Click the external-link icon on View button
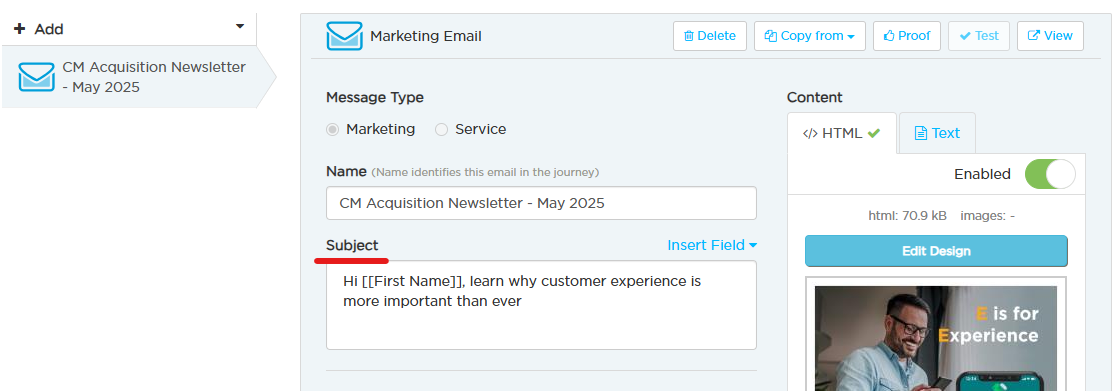This screenshot has width=1117, height=391. pyautogui.click(x=1034, y=36)
